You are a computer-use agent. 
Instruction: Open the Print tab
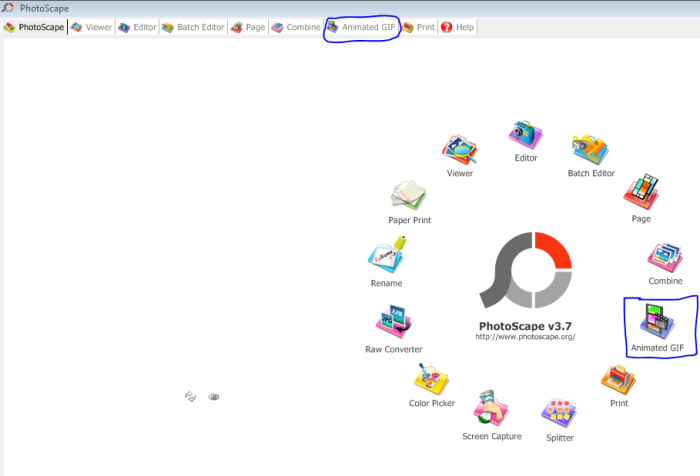(x=418, y=27)
